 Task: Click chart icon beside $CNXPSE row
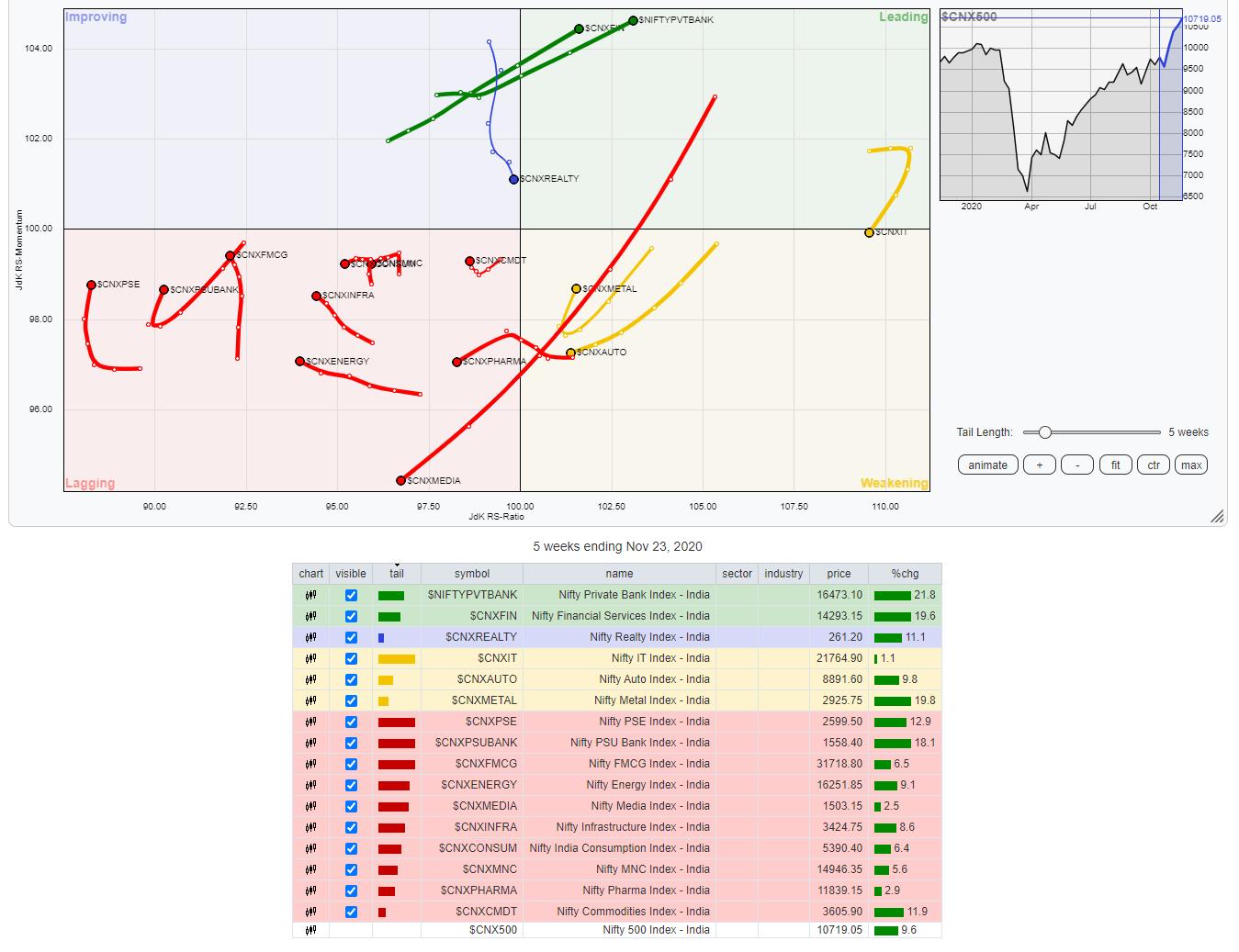pyautogui.click(x=310, y=722)
